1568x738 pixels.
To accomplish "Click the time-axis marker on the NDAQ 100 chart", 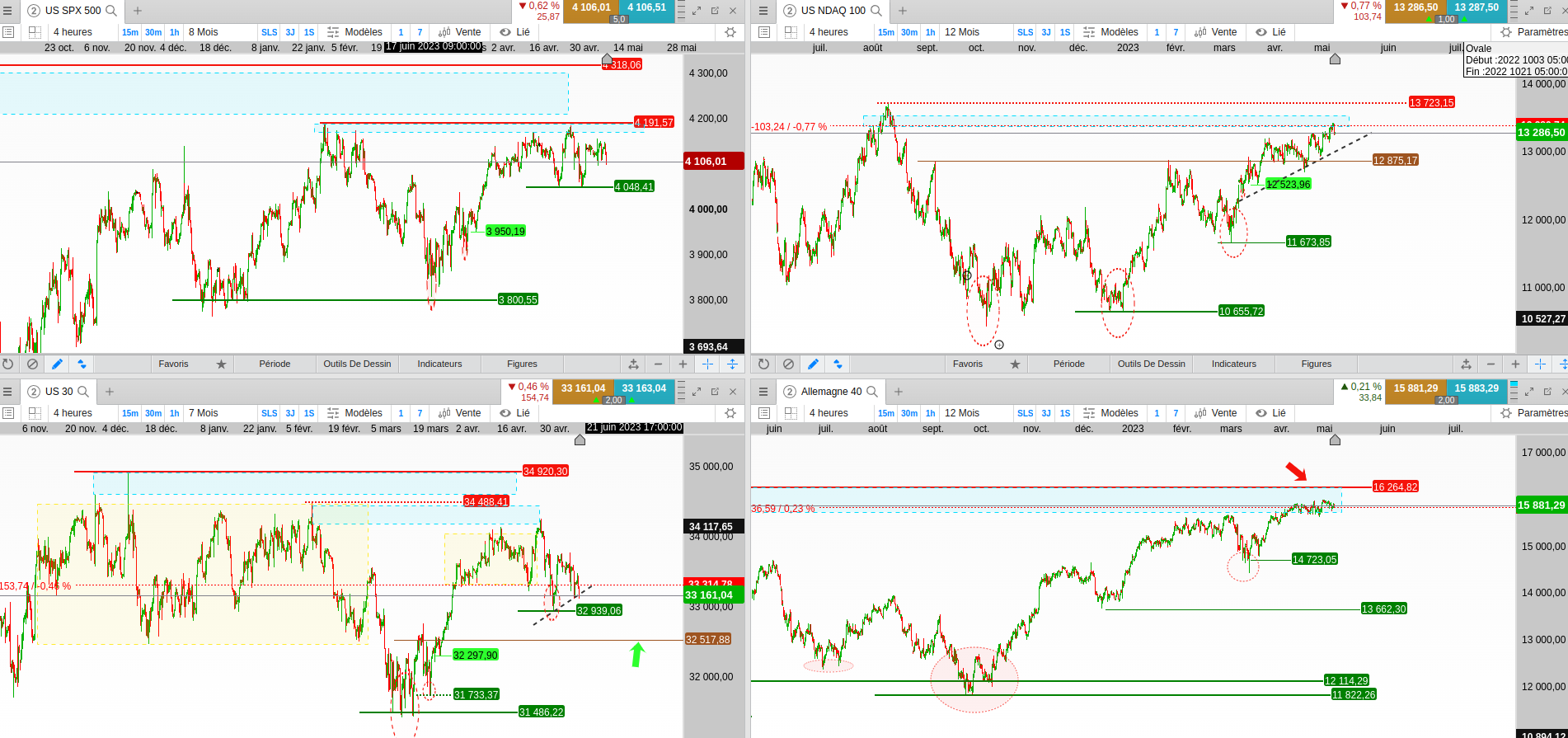I will (x=1335, y=59).
